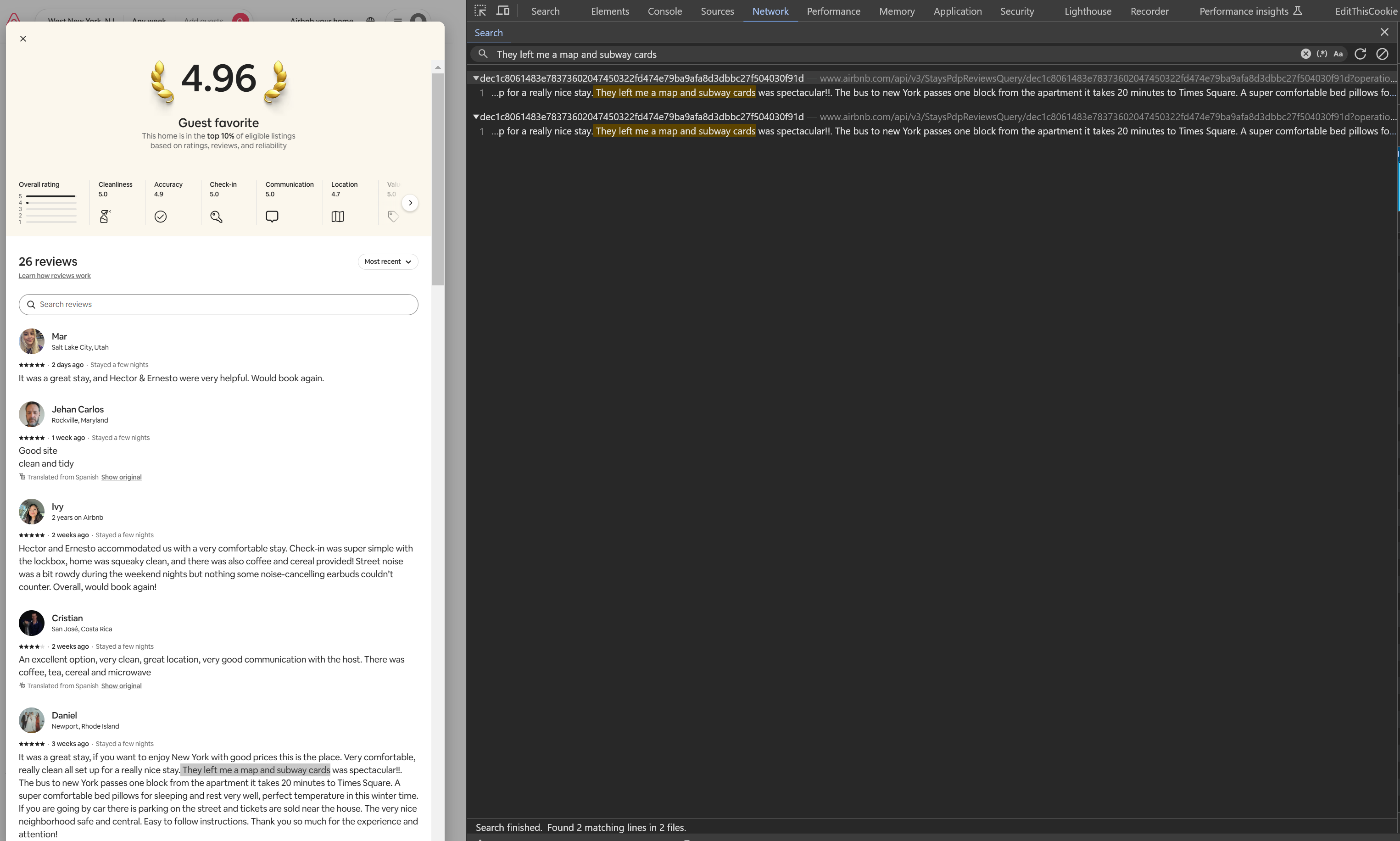Show original text of Jehan Carlos's review
The height and width of the screenshot is (841, 1400).
pos(121,477)
